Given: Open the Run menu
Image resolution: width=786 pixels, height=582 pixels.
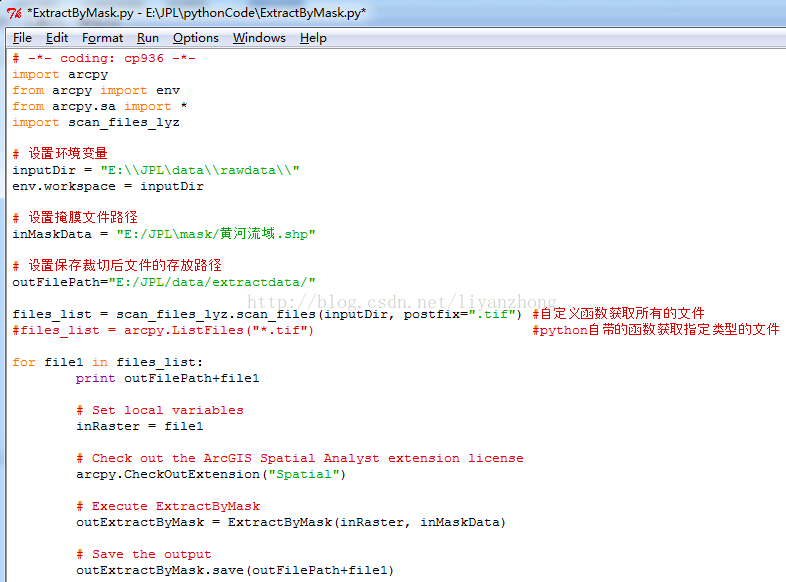Looking at the screenshot, I should (148, 38).
